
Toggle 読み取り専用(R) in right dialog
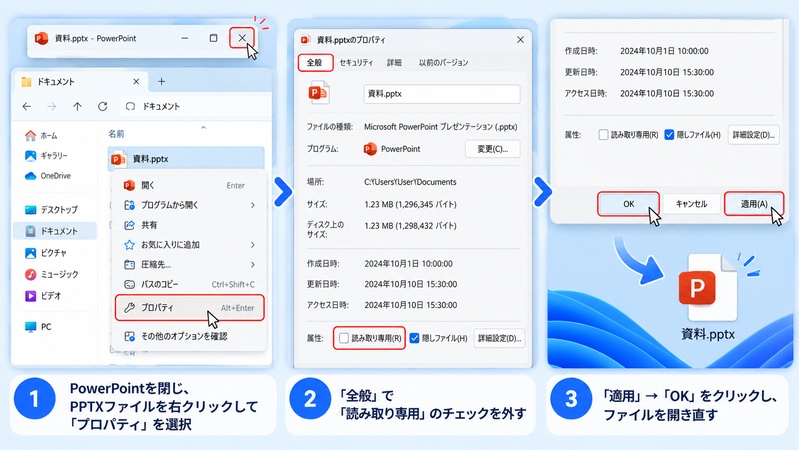[604, 135]
